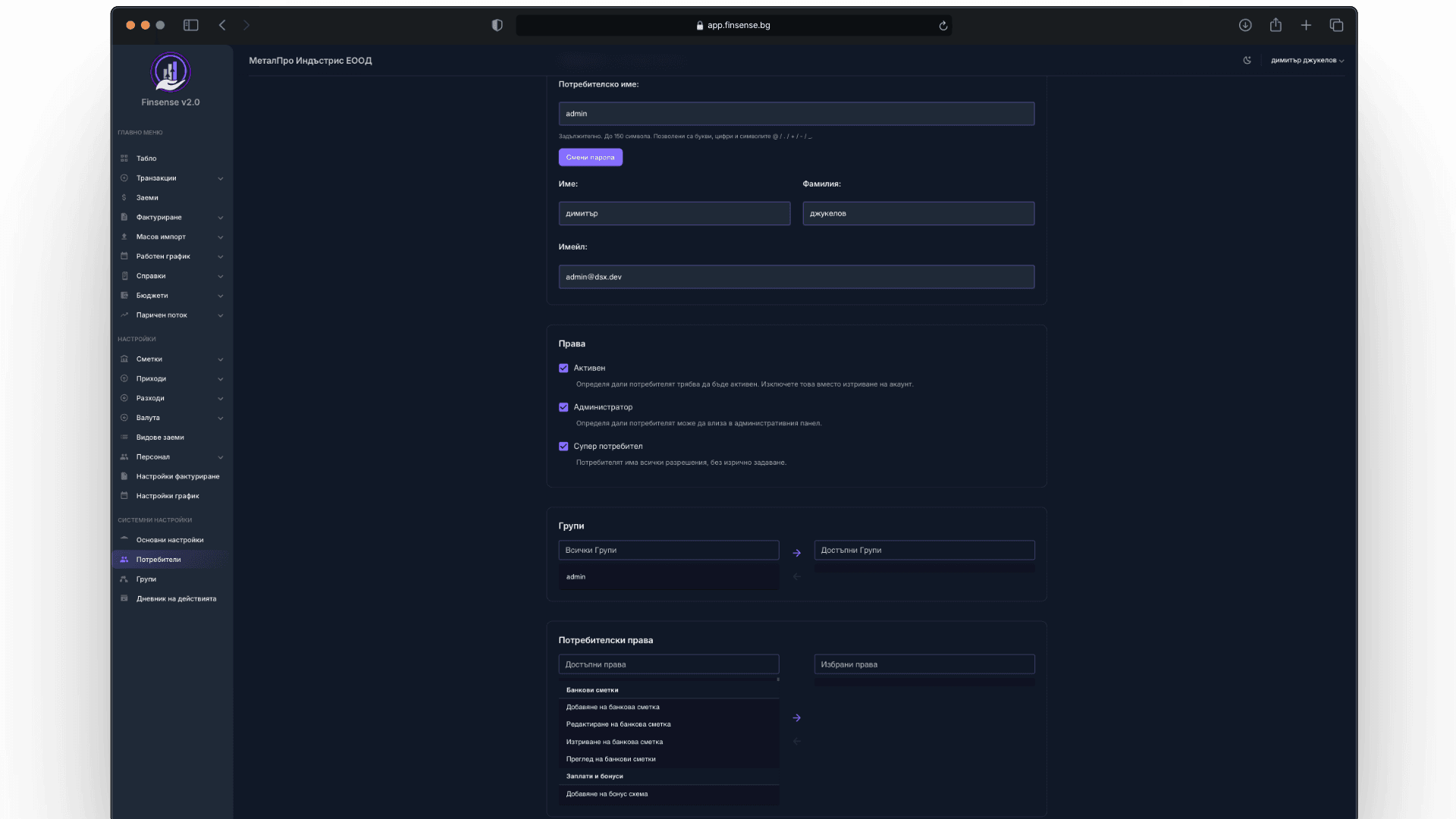Click the Валута icon in sidebar
Image resolution: width=1456 pixels, height=819 pixels.
pyautogui.click(x=124, y=418)
